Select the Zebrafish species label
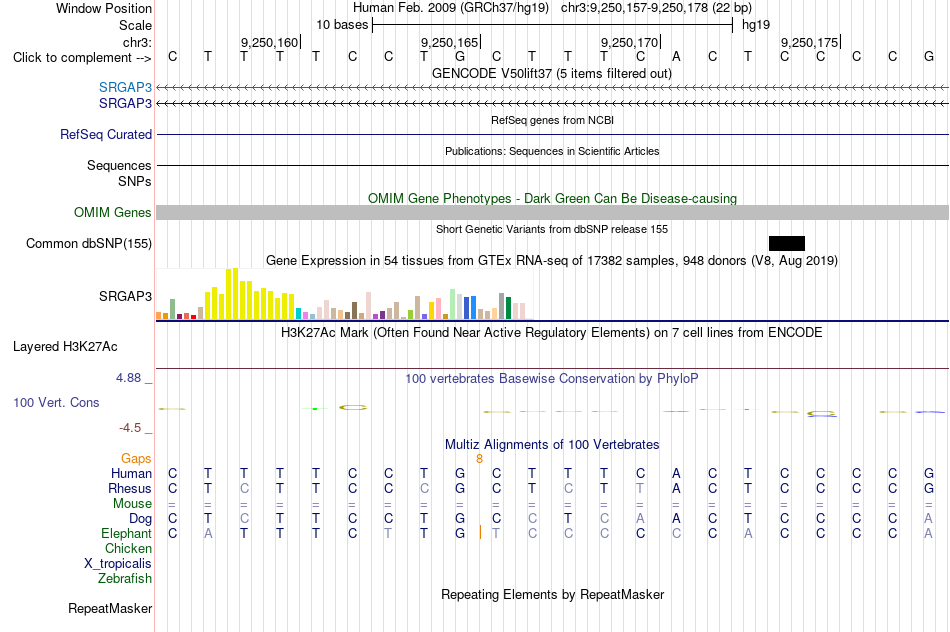The width and height of the screenshot is (950, 632). [x=125, y=579]
